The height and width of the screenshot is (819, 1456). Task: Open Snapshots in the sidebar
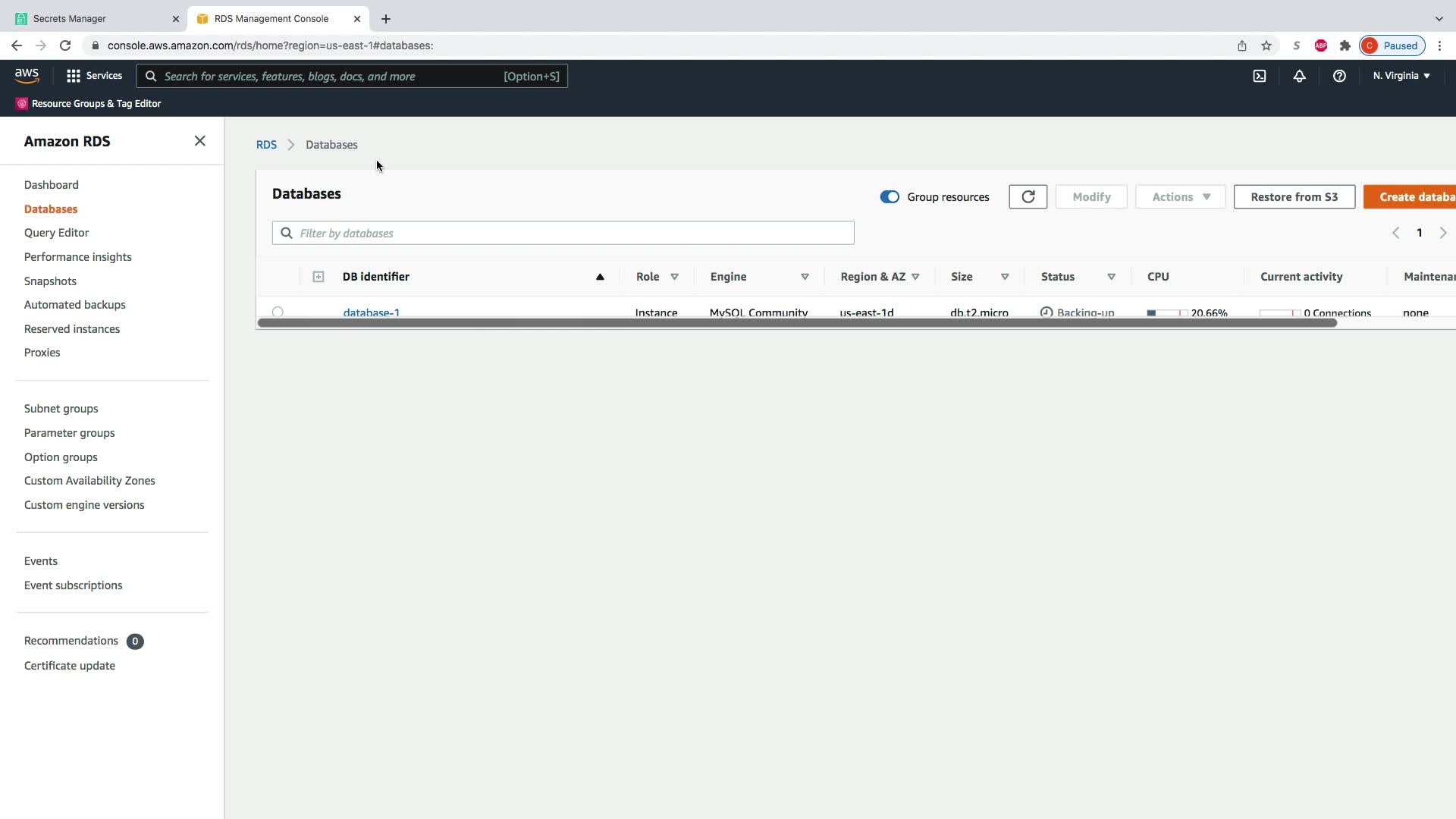(x=50, y=281)
